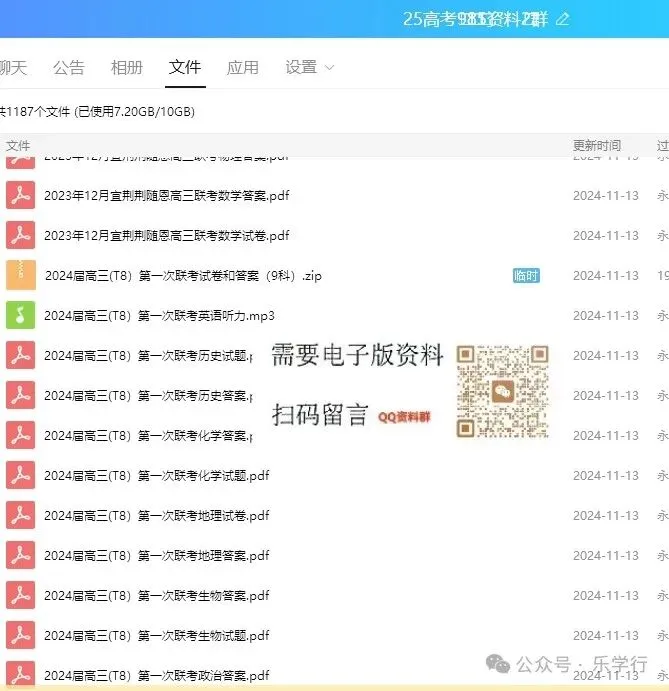Click the date of 化学试题.pdf row

(606, 476)
